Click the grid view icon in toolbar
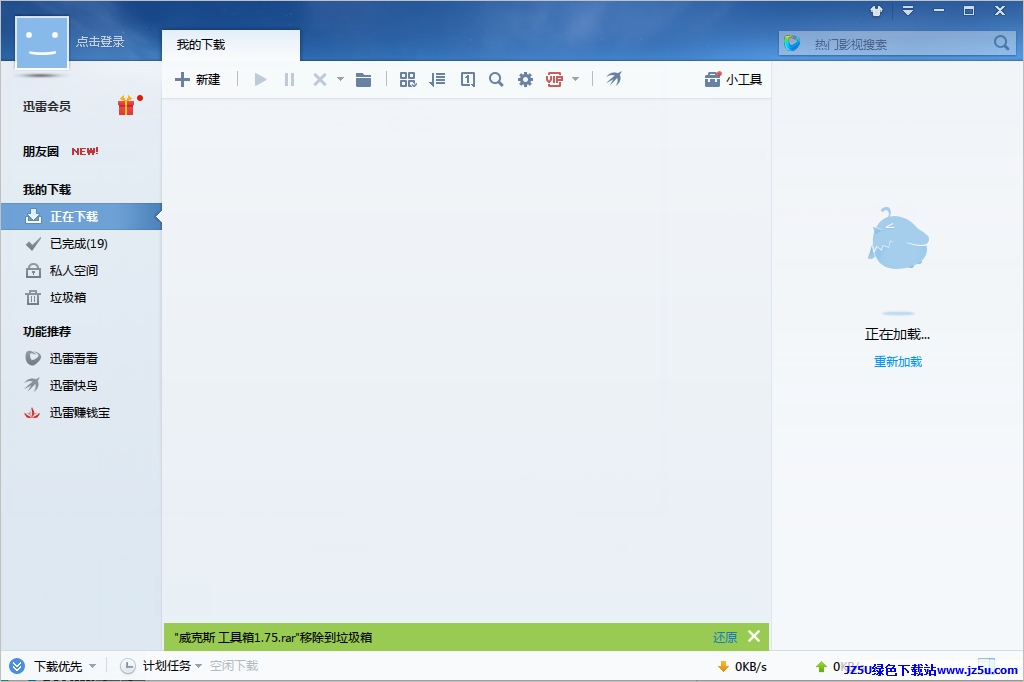This screenshot has width=1024, height=682. click(x=408, y=80)
